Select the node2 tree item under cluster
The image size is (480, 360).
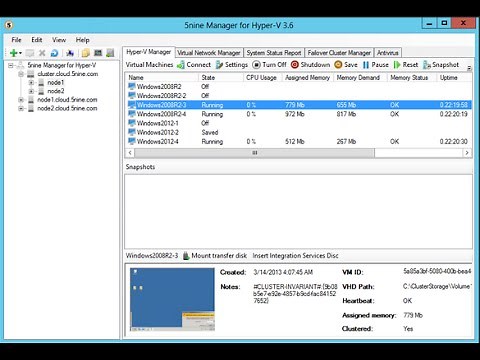pyautogui.click(x=56, y=91)
